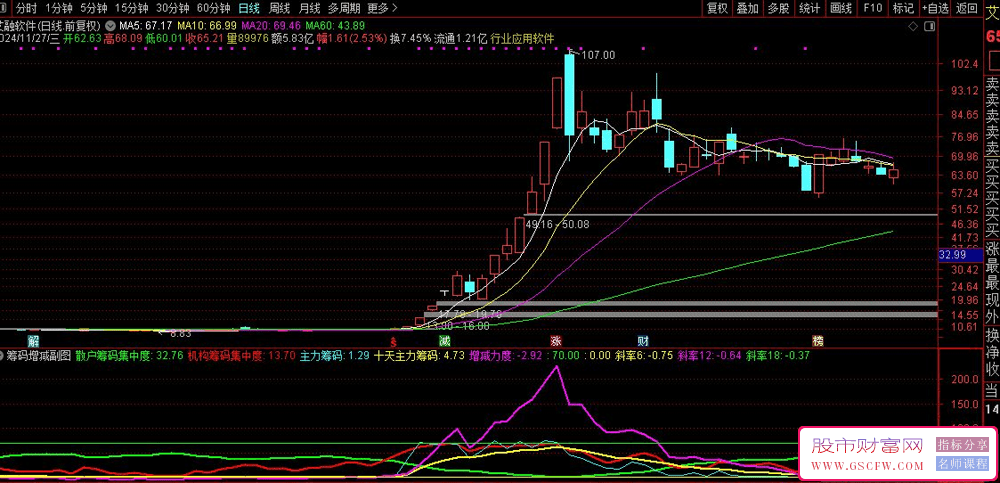Viewport: 1000px width, 483px height.
Task: Switch to the 日线 daily chart tab
Action: (249, 8)
